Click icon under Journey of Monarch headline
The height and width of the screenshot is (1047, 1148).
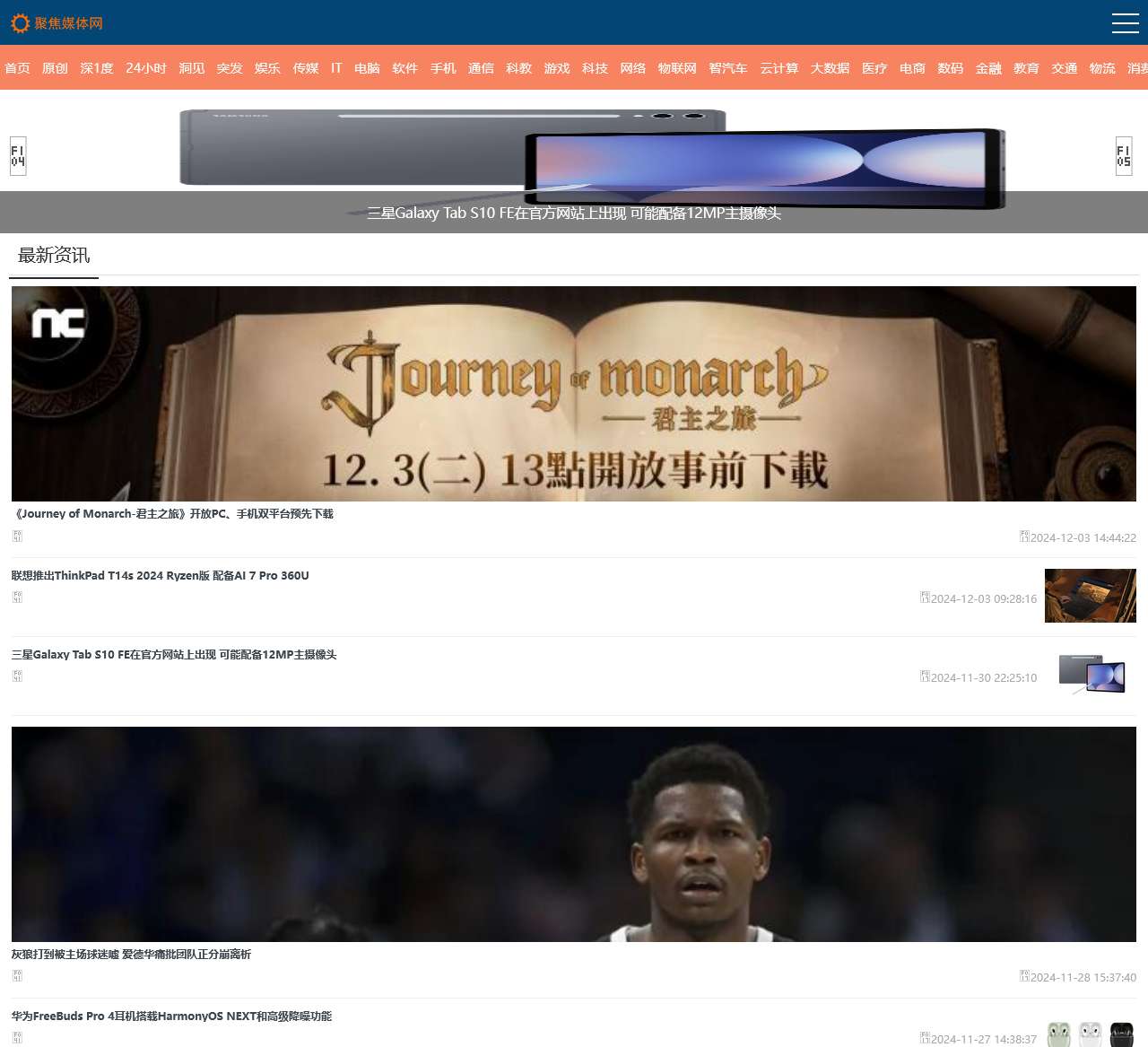coord(17,537)
